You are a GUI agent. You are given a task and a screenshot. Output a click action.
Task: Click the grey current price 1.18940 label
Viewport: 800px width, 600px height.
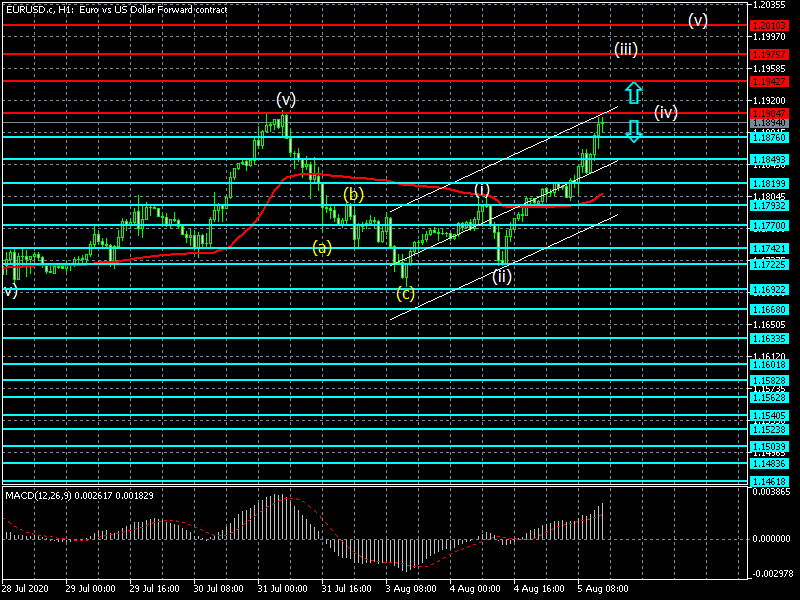pos(769,123)
